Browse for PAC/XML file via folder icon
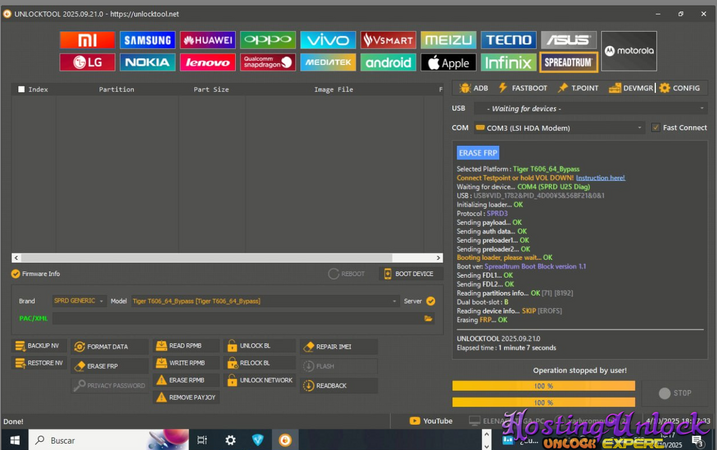The width and height of the screenshot is (717, 450). click(x=428, y=318)
